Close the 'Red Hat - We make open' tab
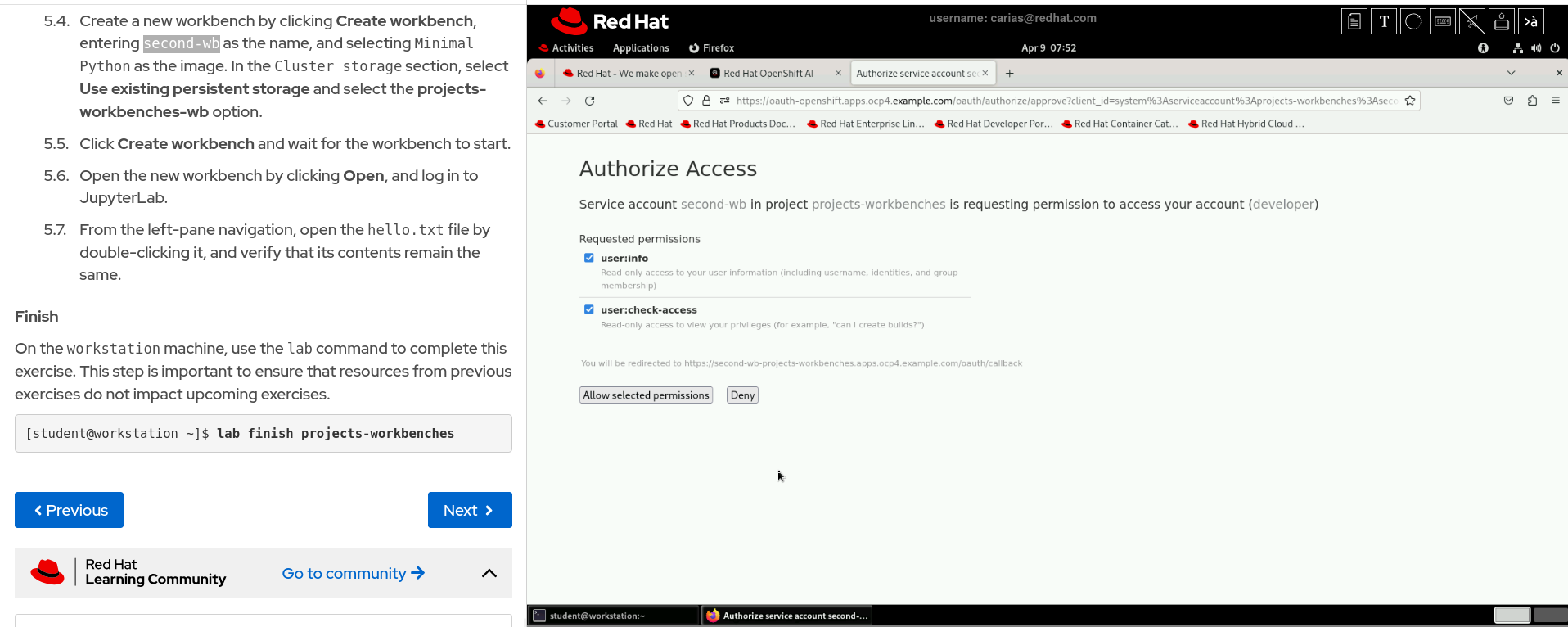The height and width of the screenshot is (627, 1568). (692, 73)
